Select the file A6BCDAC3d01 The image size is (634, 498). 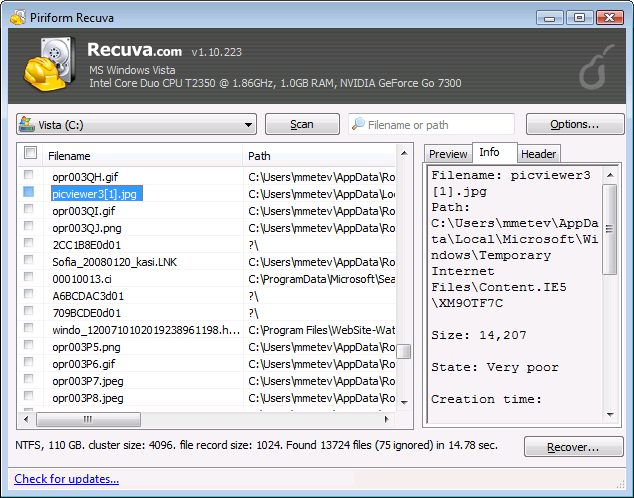tap(88, 296)
